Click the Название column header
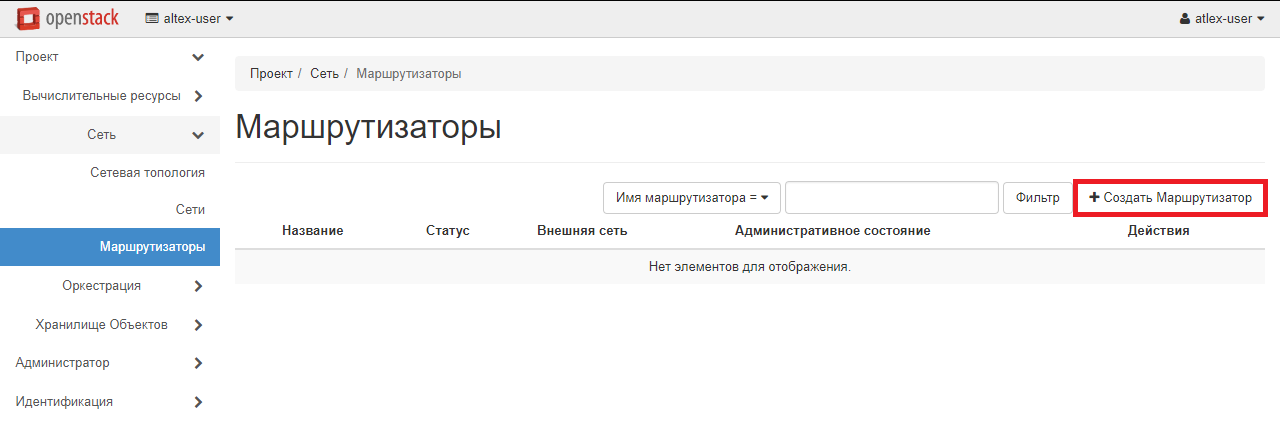Image resolution: width=1280 pixels, height=430 pixels. tap(312, 231)
